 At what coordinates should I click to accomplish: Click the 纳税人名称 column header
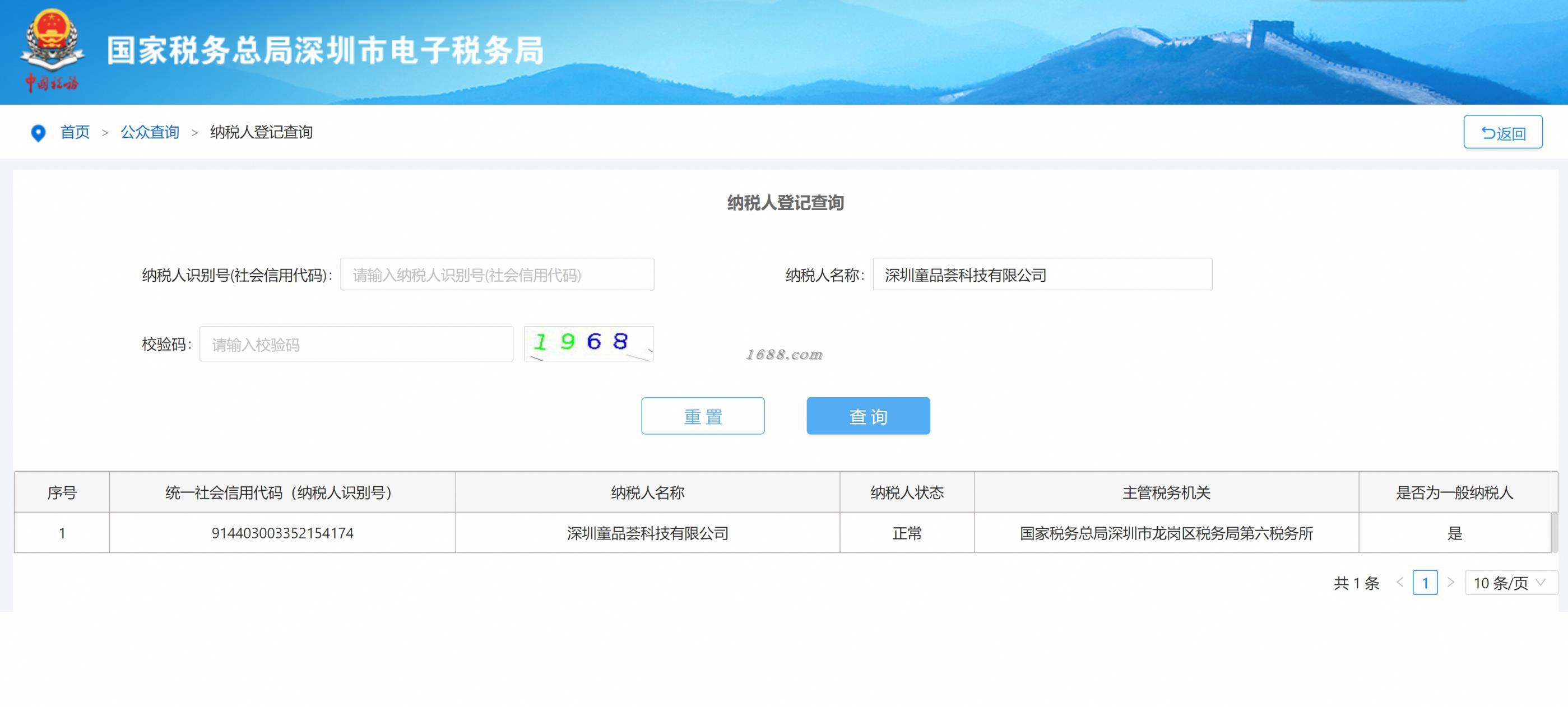tap(647, 492)
